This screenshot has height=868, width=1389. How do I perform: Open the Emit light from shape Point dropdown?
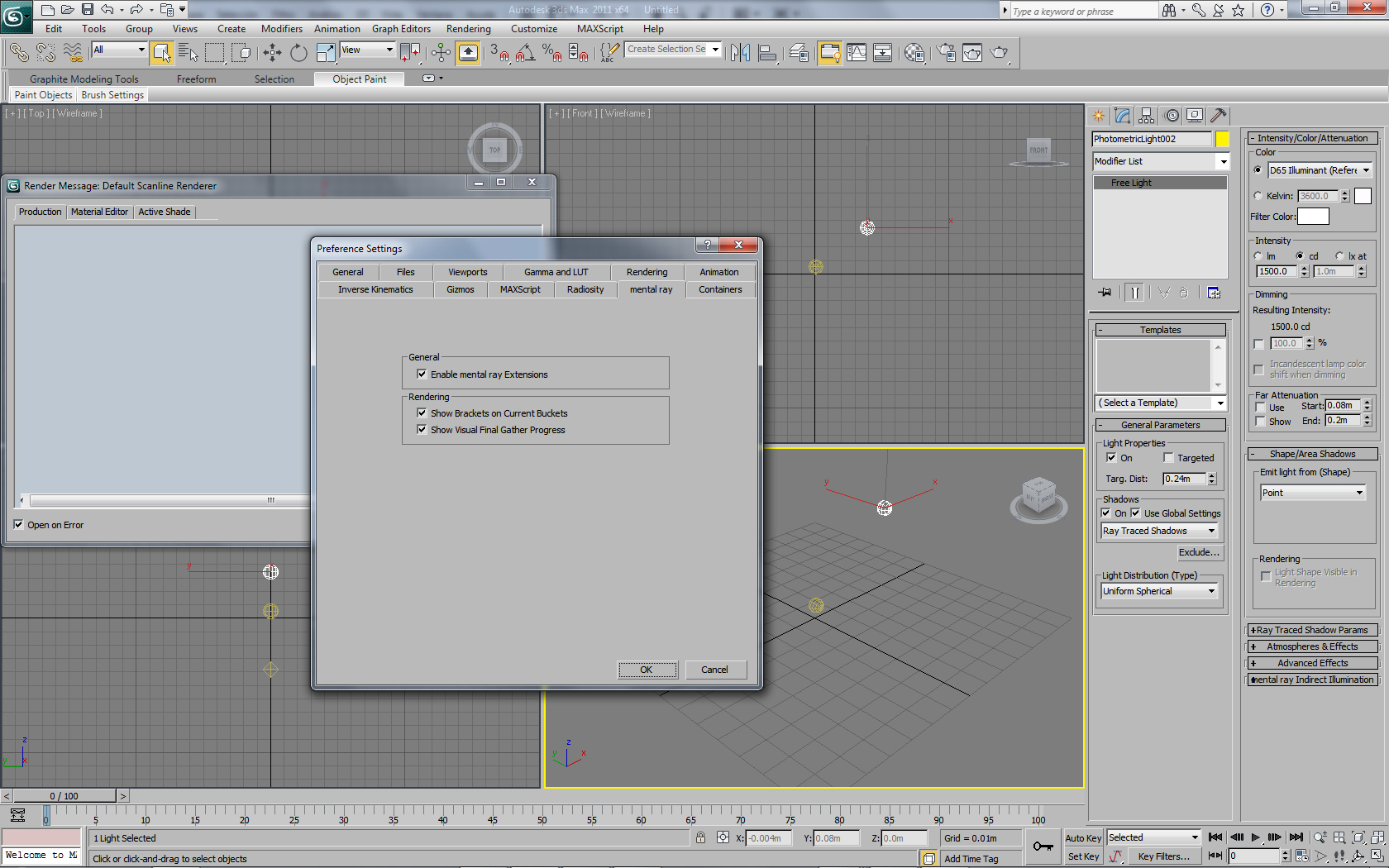(x=1313, y=493)
